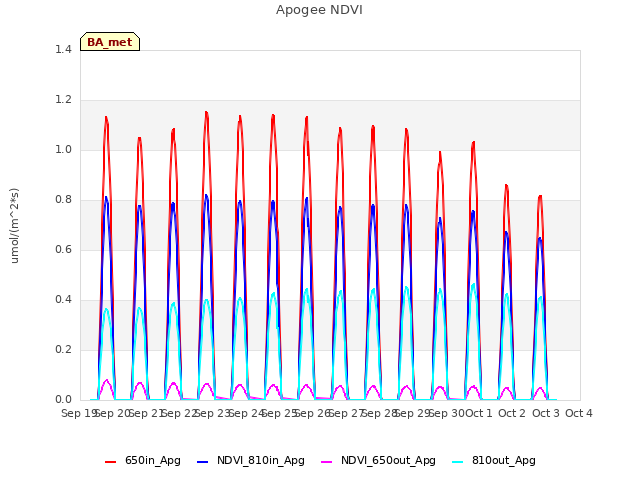640x480 pixels.
Task: Click the magenta peak of the Sep 20 curve
Action: (x=107, y=380)
